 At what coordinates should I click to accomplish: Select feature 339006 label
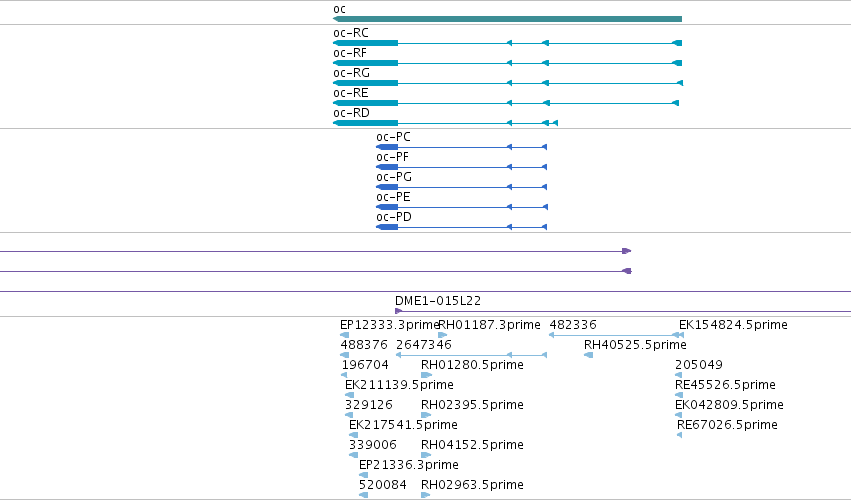pyautogui.click(x=373, y=445)
